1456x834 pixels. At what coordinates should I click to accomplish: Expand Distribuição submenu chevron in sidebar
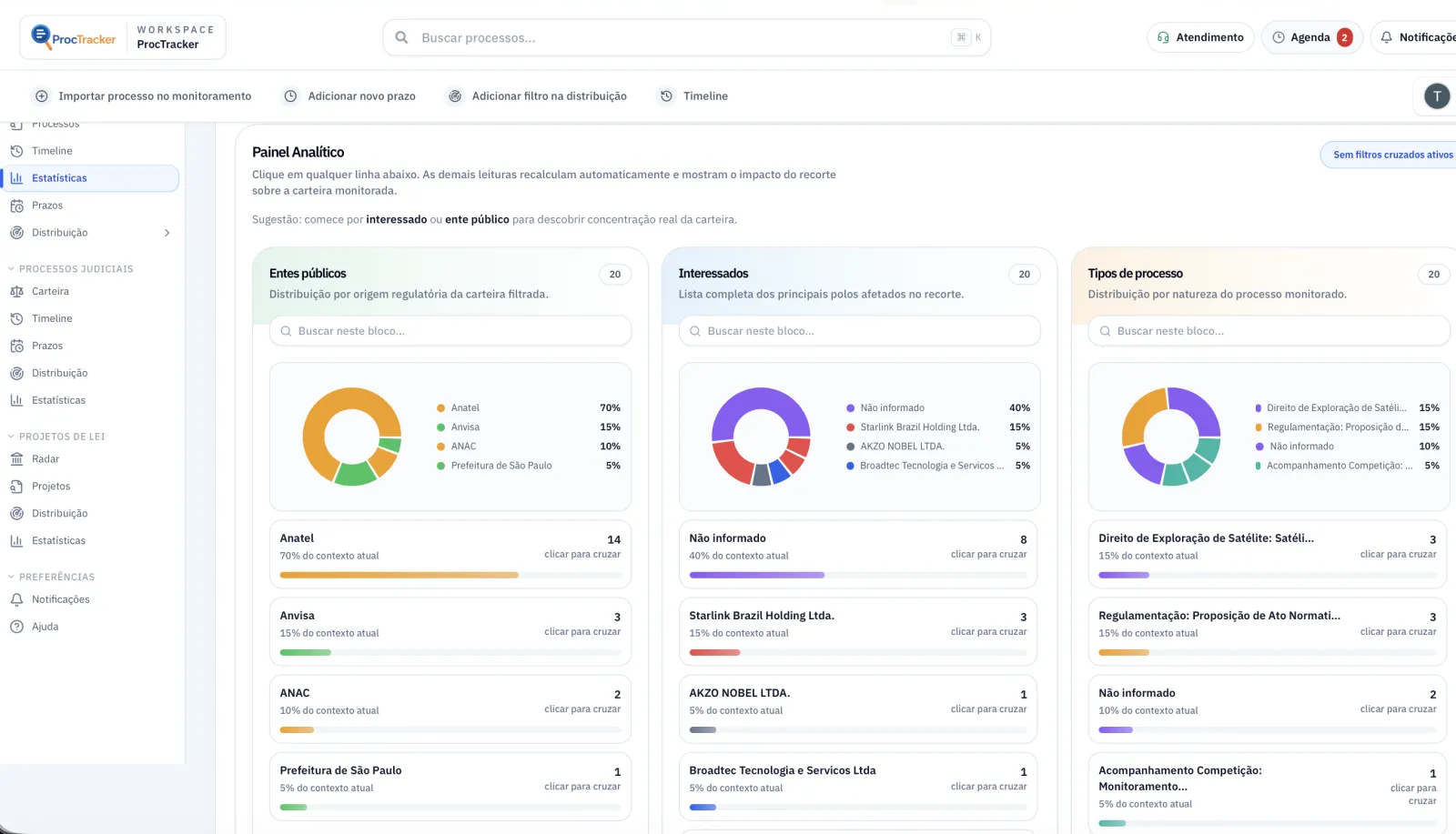[x=167, y=233]
